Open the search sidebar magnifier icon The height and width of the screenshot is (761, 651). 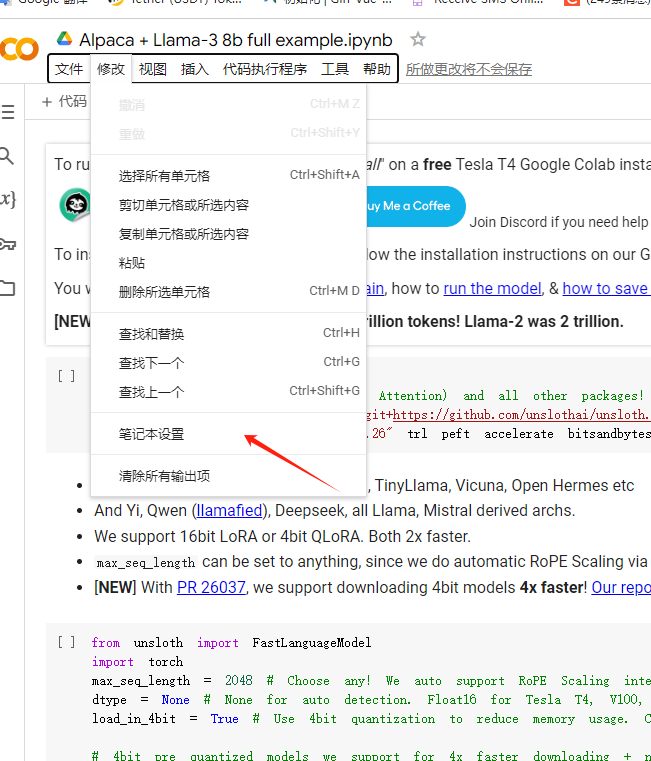[7, 156]
